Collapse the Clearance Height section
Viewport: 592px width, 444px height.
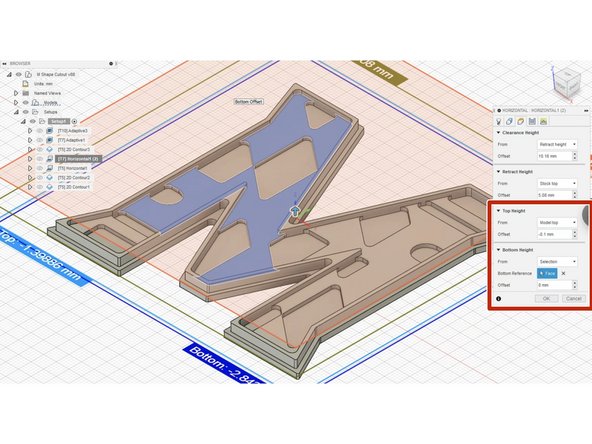(498, 133)
